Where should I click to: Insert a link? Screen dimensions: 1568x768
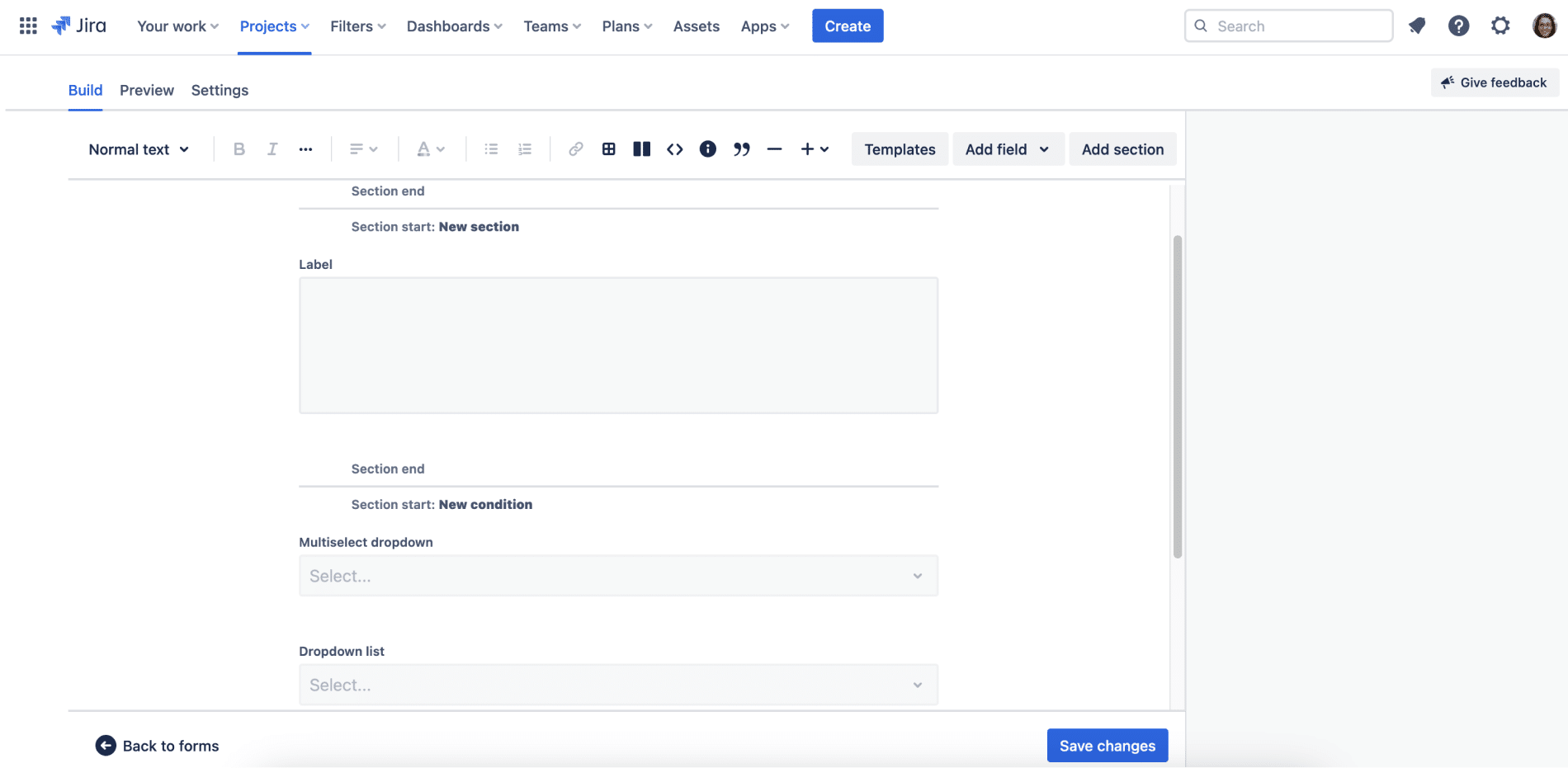576,149
